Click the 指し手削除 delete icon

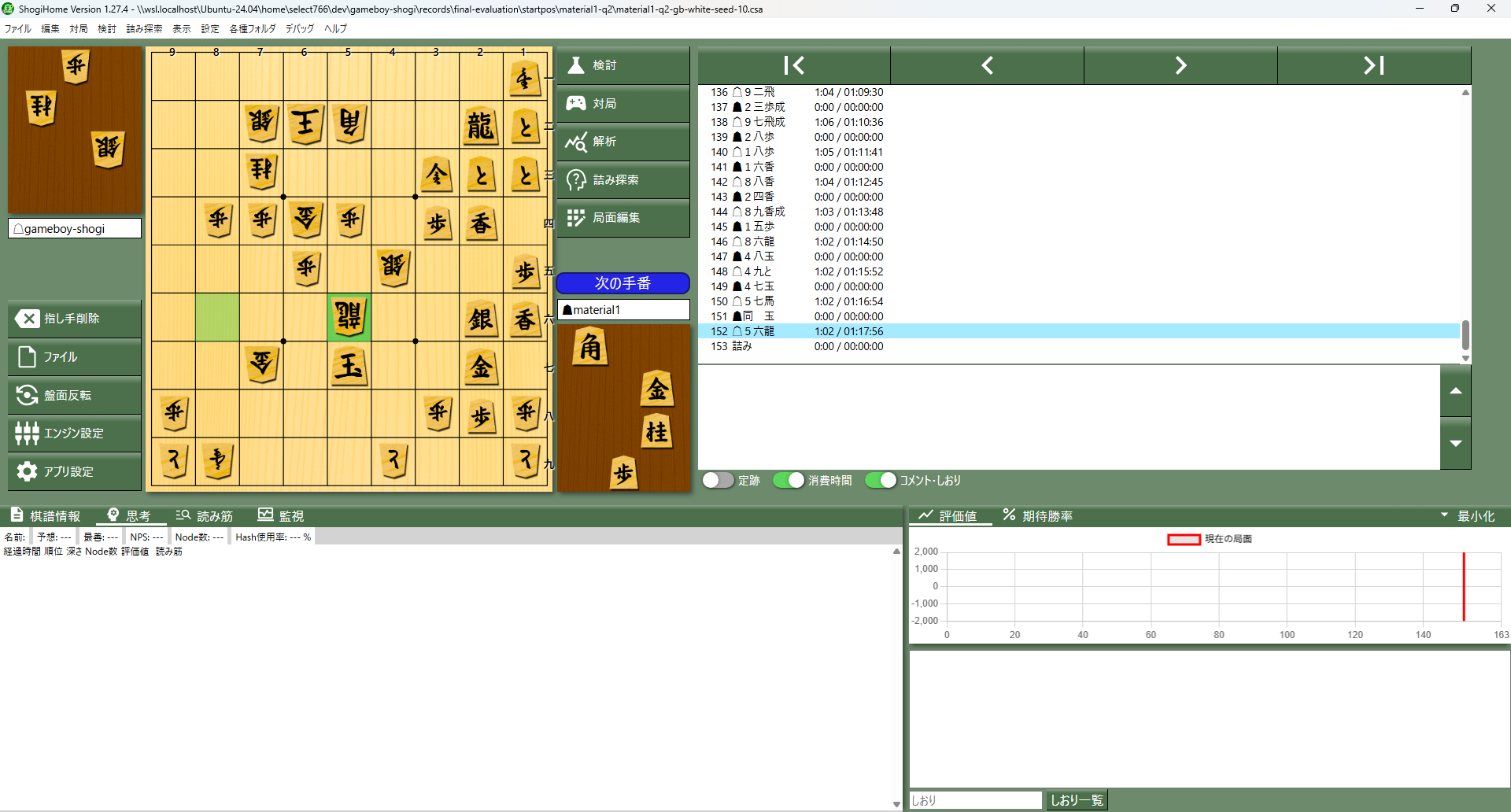point(27,318)
